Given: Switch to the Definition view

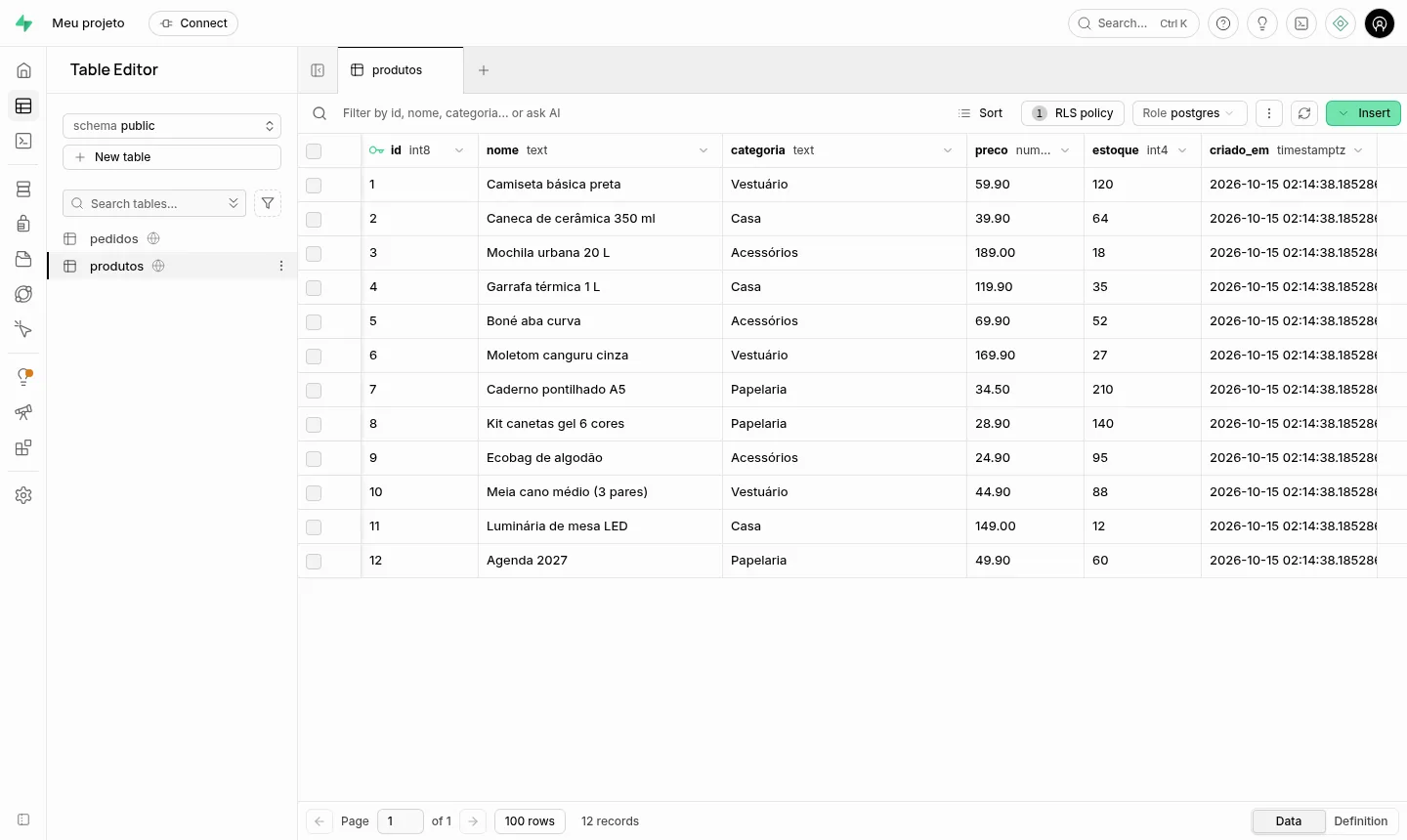Looking at the screenshot, I should (x=1361, y=821).
